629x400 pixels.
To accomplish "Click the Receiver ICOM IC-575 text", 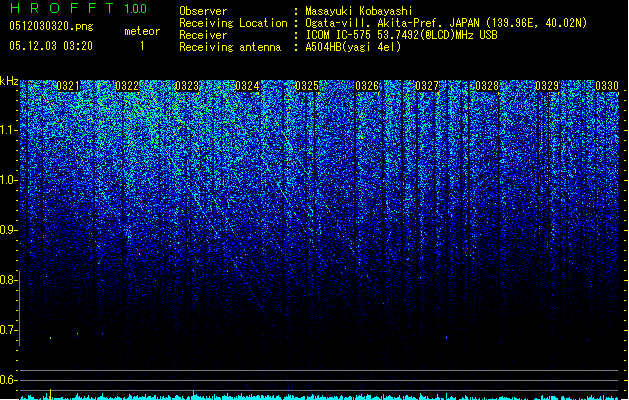I will point(401,35).
